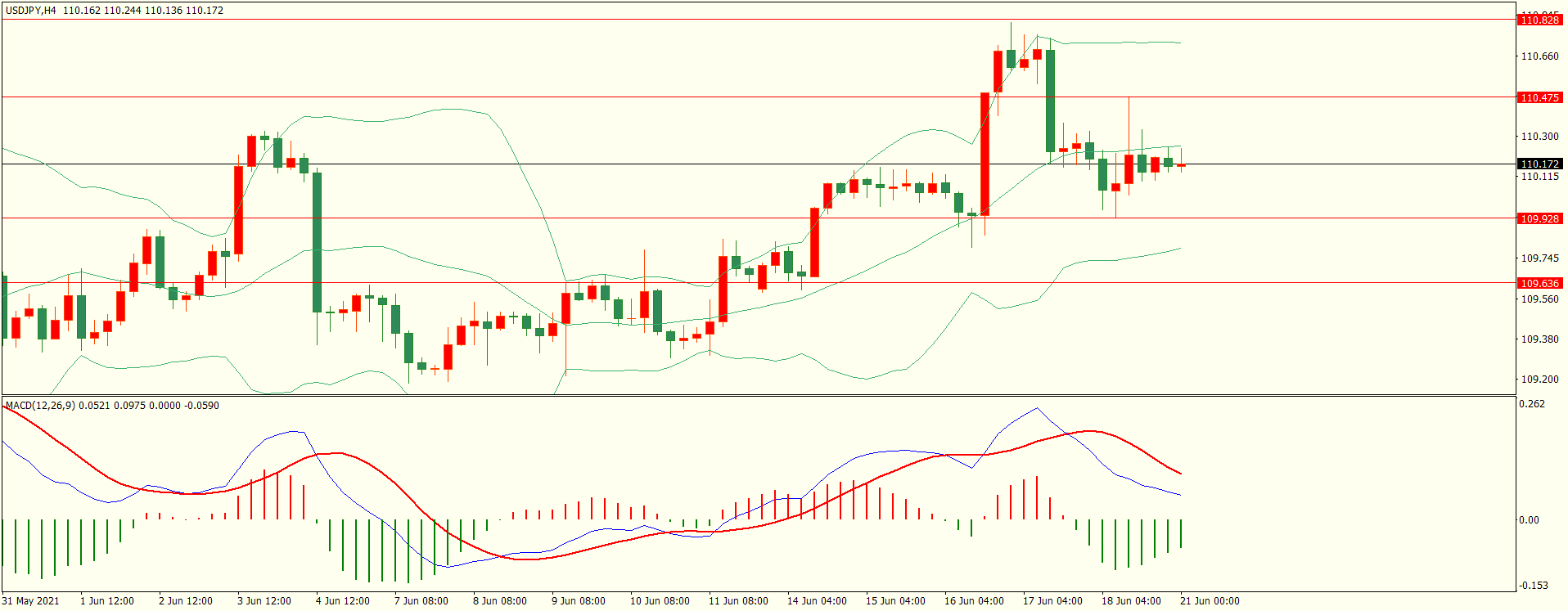Click the 0.262 MACD scale value
Viewport: 1568px width, 611px height.
click(x=1531, y=404)
